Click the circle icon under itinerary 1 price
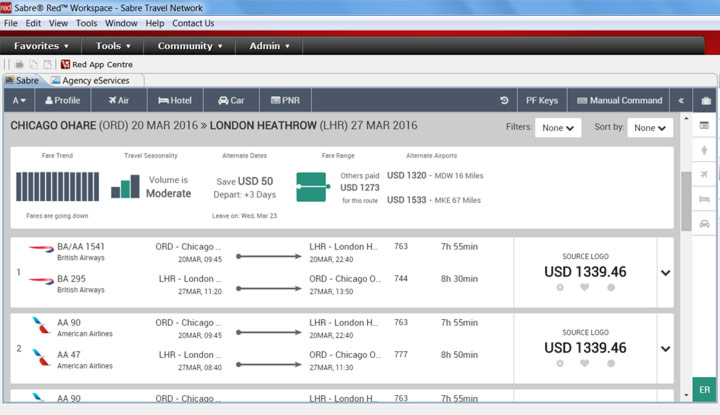The width and height of the screenshot is (720, 415). click(611, 287)
